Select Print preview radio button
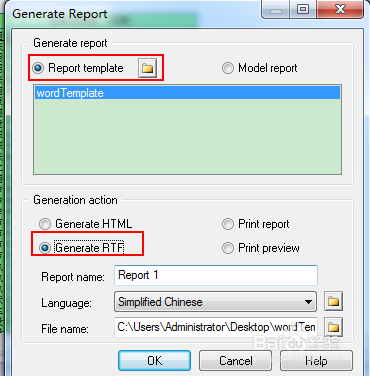The image size is (370, 376). pyautogui.click(x=228, y=248)
